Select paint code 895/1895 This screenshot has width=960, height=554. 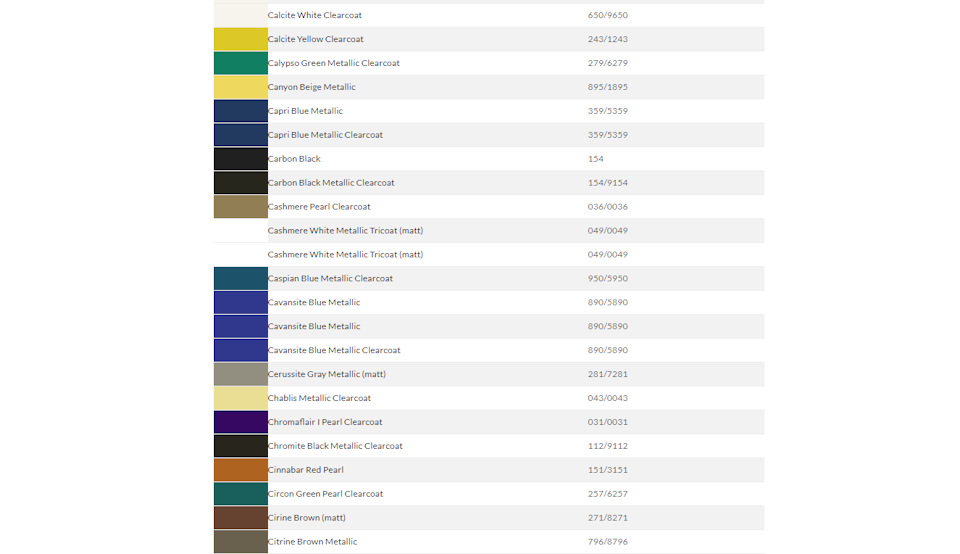(608, 87)
